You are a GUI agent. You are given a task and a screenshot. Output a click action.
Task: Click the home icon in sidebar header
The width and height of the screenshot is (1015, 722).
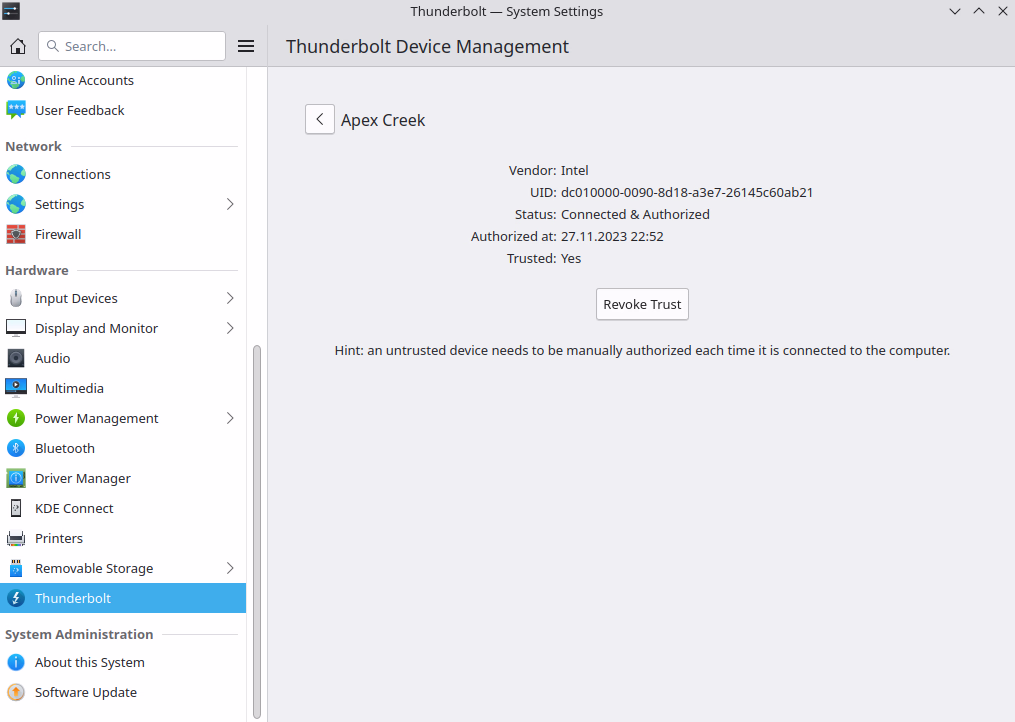[x=17, y=46]
